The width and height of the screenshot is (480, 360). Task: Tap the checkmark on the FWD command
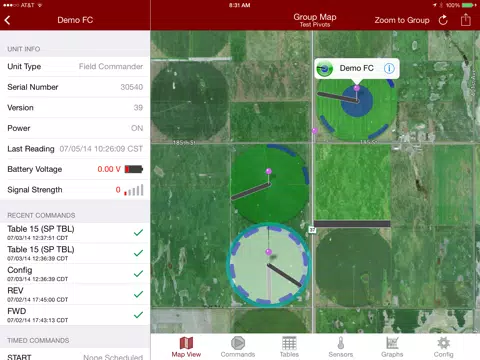pyautogui.click(x=138, y=315)
